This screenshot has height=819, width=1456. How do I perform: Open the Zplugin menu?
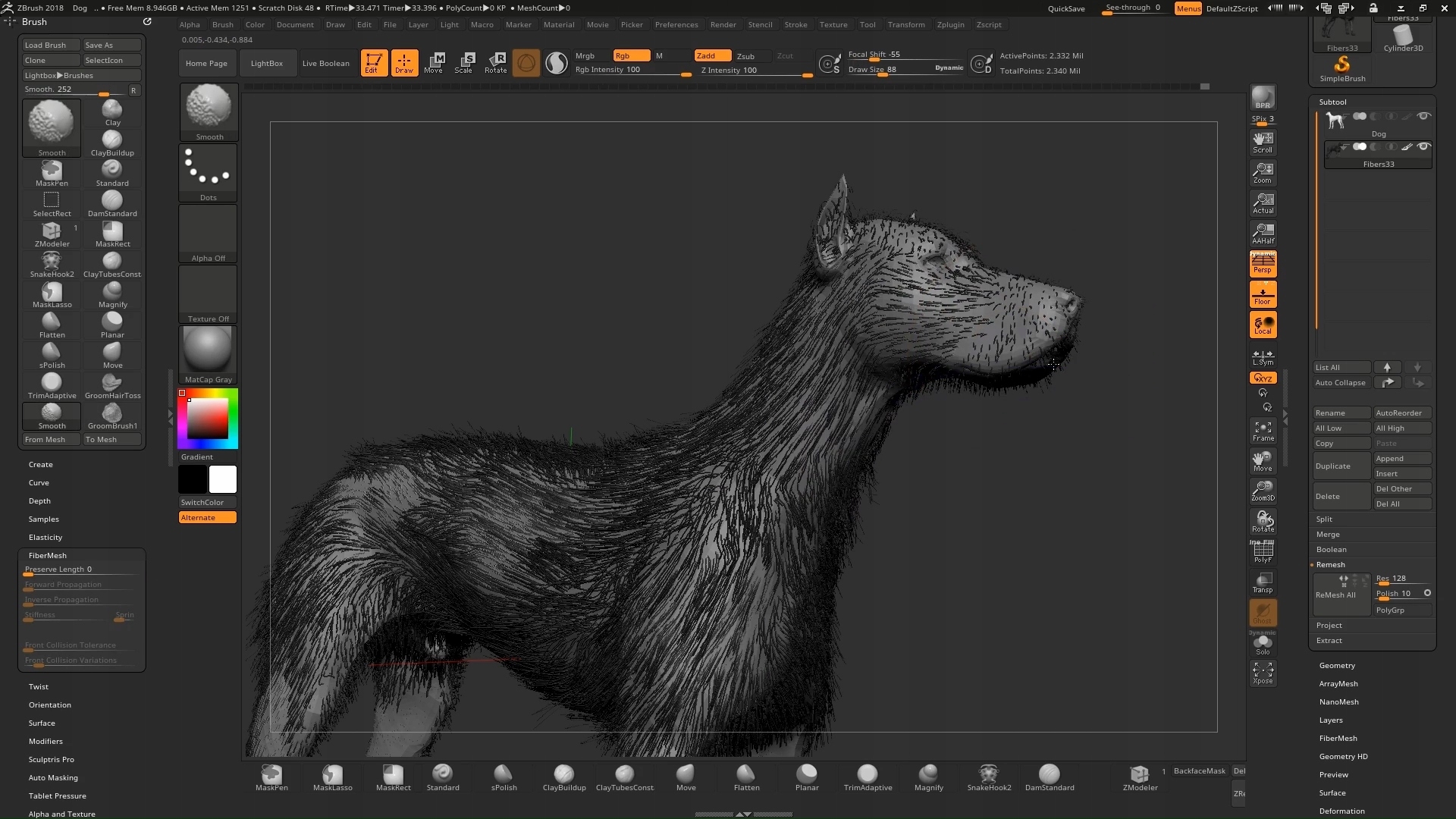(x=950, y=24)
